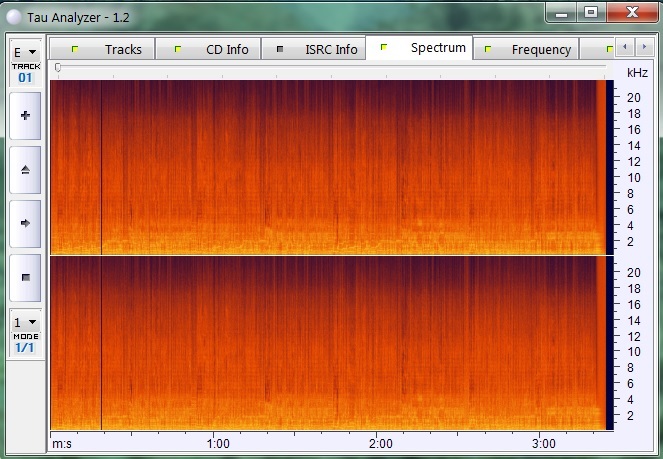
Task: Switch to the Tracks tab
Action: pos(109,49)
